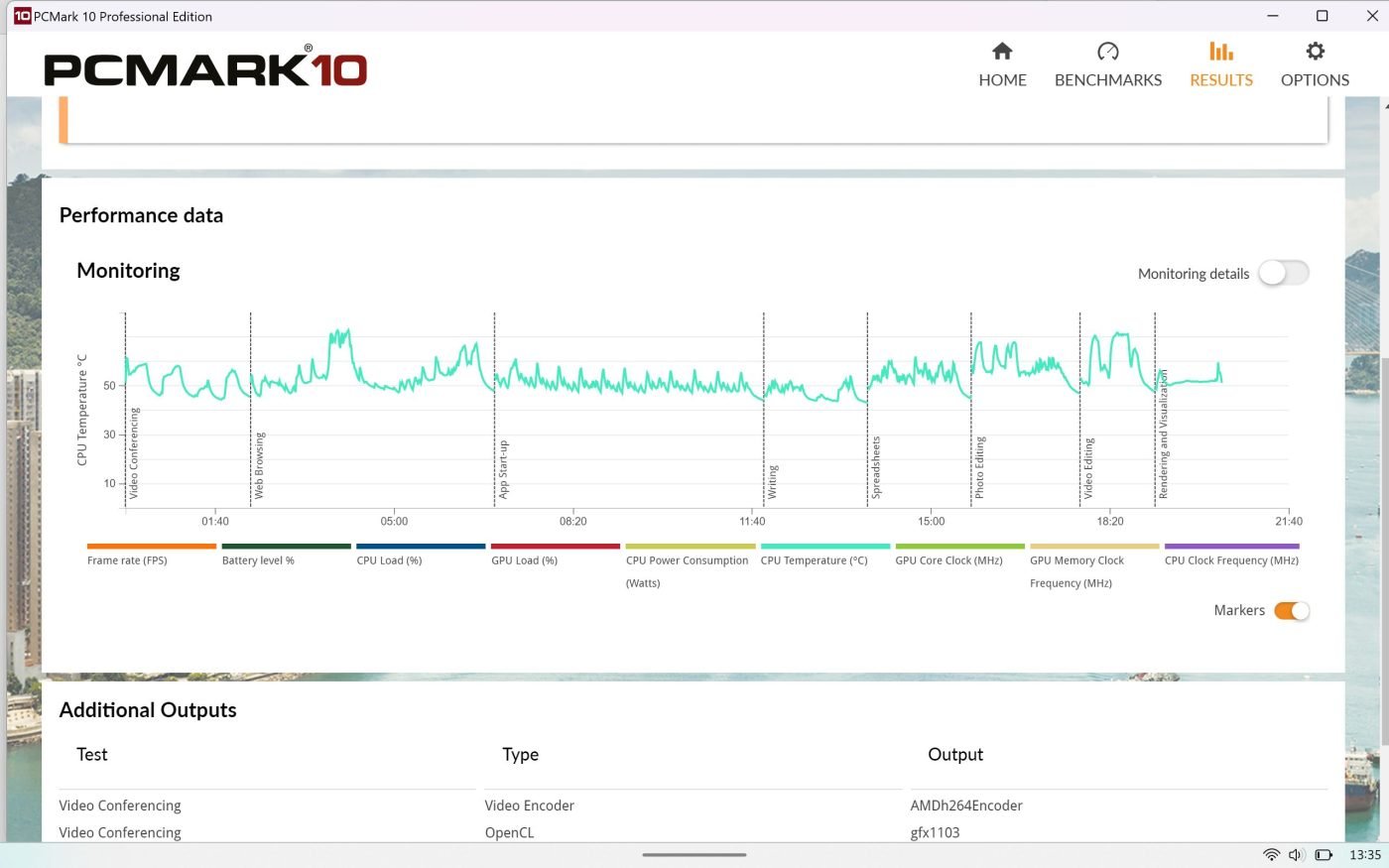Open the Benchmarks gauge icon
Viewport: 1389px width, 868px height.
(x=1107, y=52)
